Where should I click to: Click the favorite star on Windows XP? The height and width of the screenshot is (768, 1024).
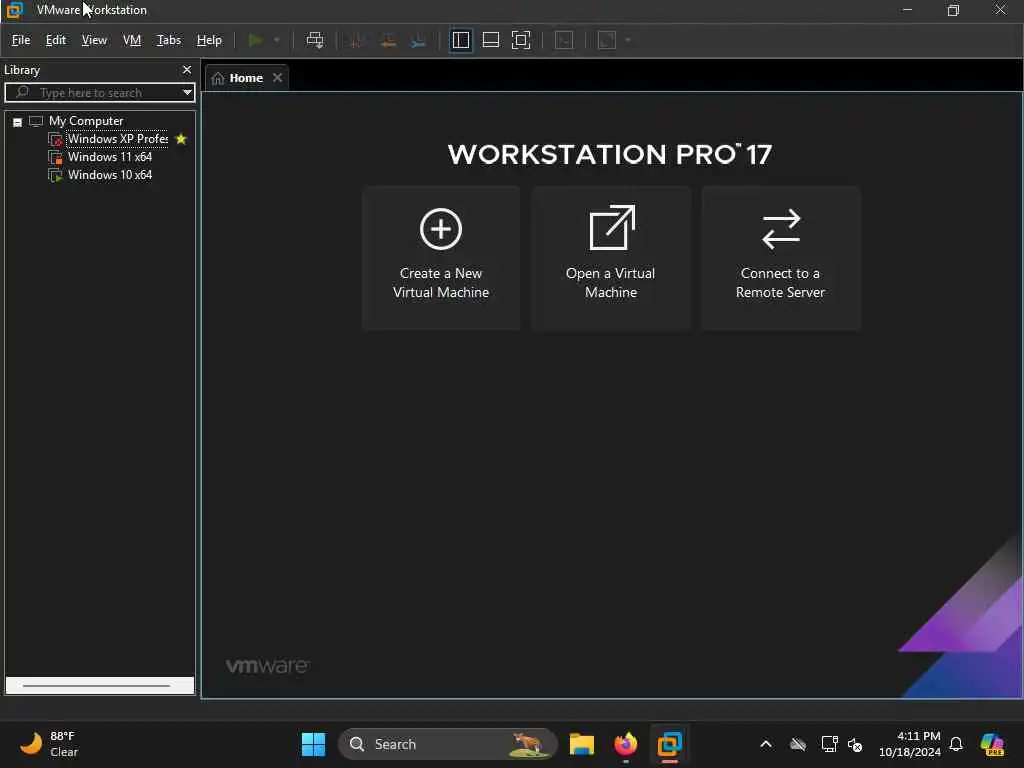tap(181, 138)
